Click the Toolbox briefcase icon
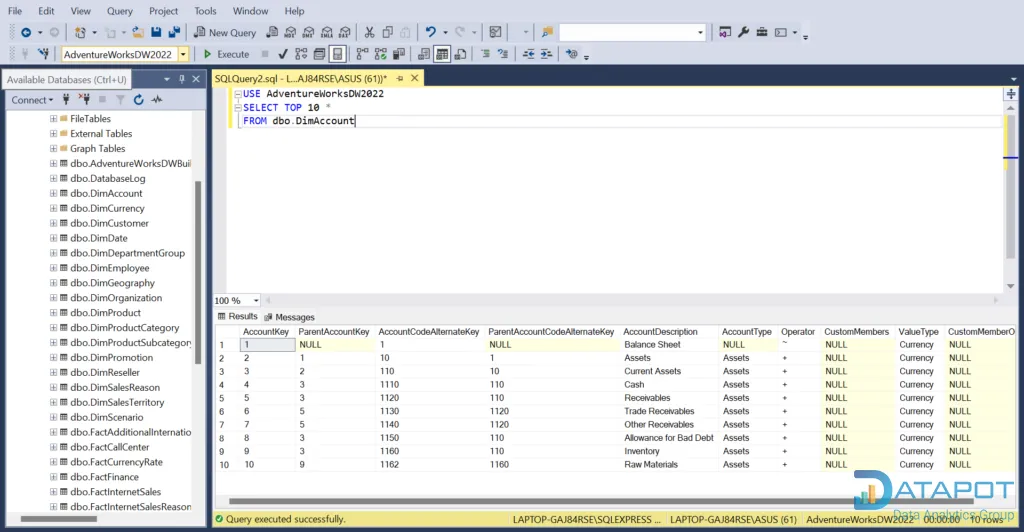This screenshot has height=532, width=1024. pos(761,32)
